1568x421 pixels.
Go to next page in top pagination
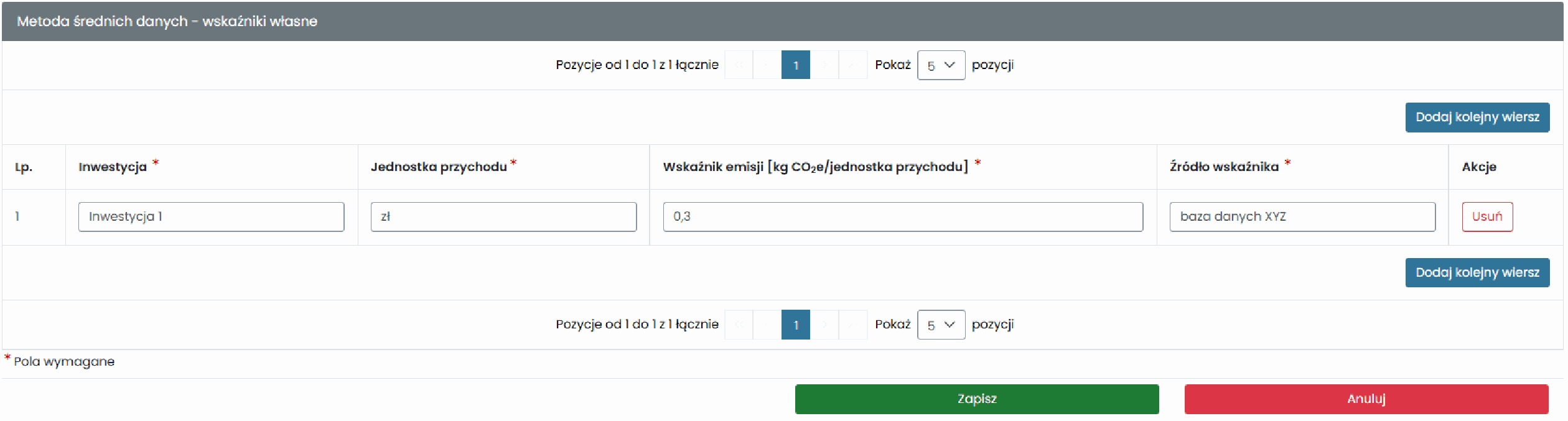[824, 65]
